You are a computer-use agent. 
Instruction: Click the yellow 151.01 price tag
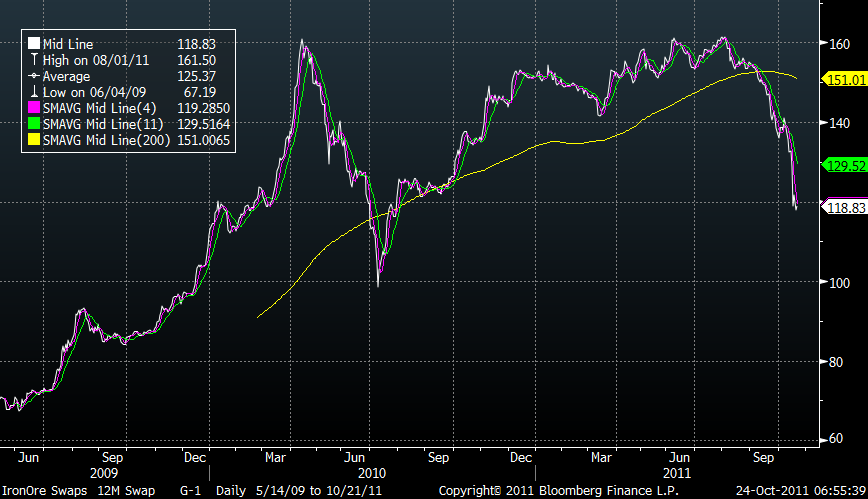[x=842, y=78]
